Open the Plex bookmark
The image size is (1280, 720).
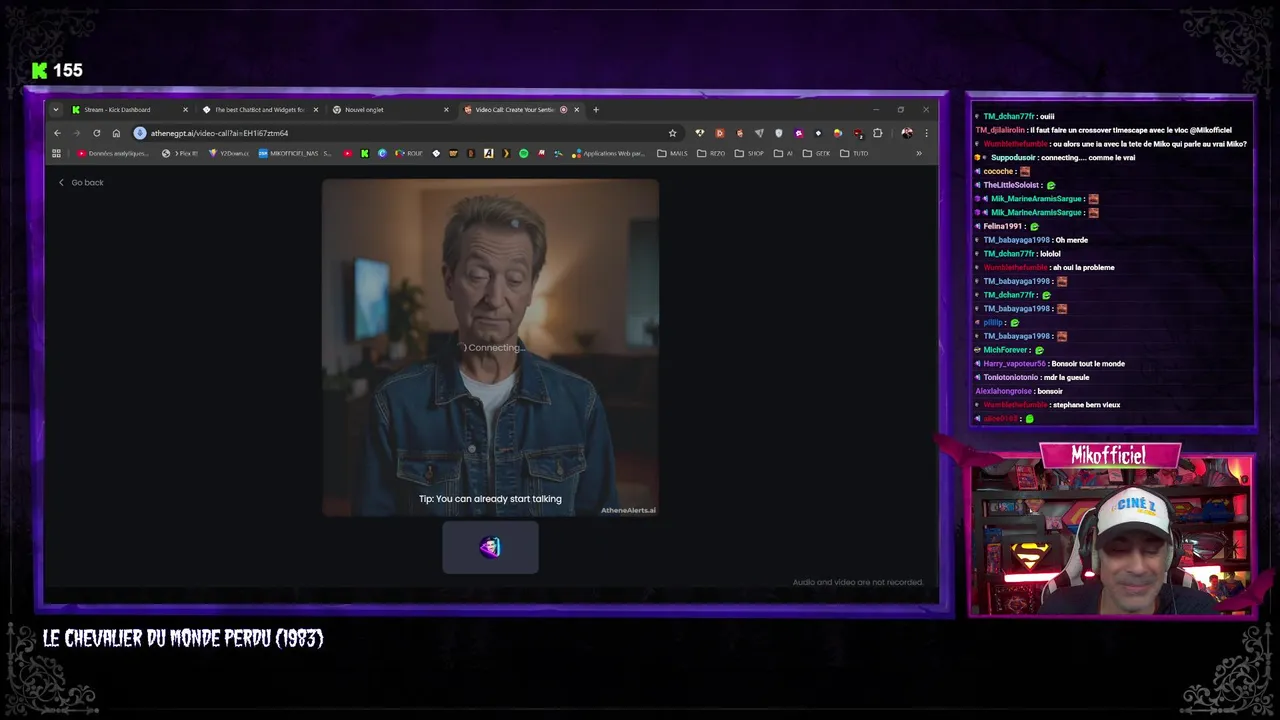point(180,153)
